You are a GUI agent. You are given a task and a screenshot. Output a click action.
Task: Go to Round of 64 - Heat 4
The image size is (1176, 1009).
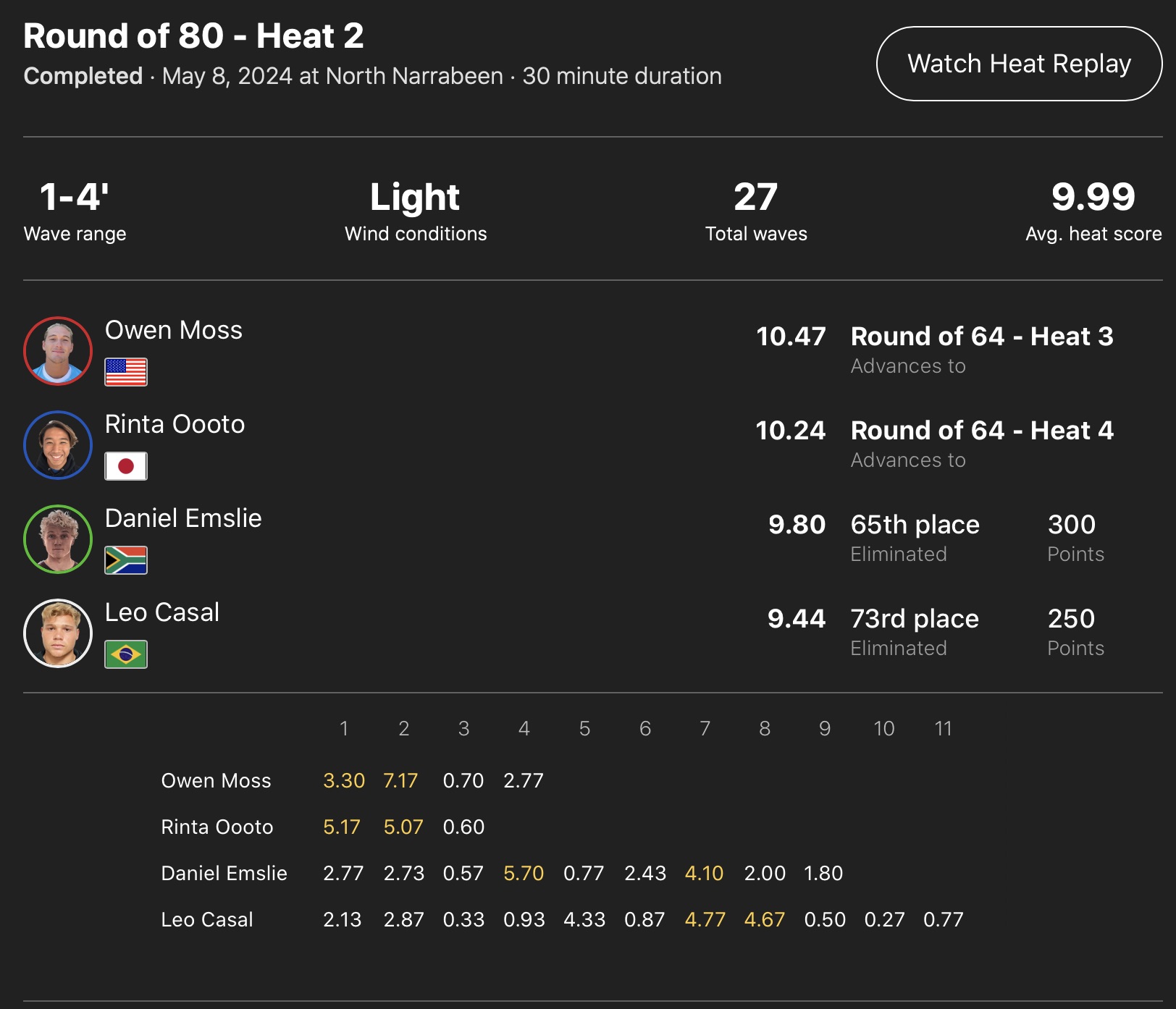pyautogui.click(x=981, y=431)
